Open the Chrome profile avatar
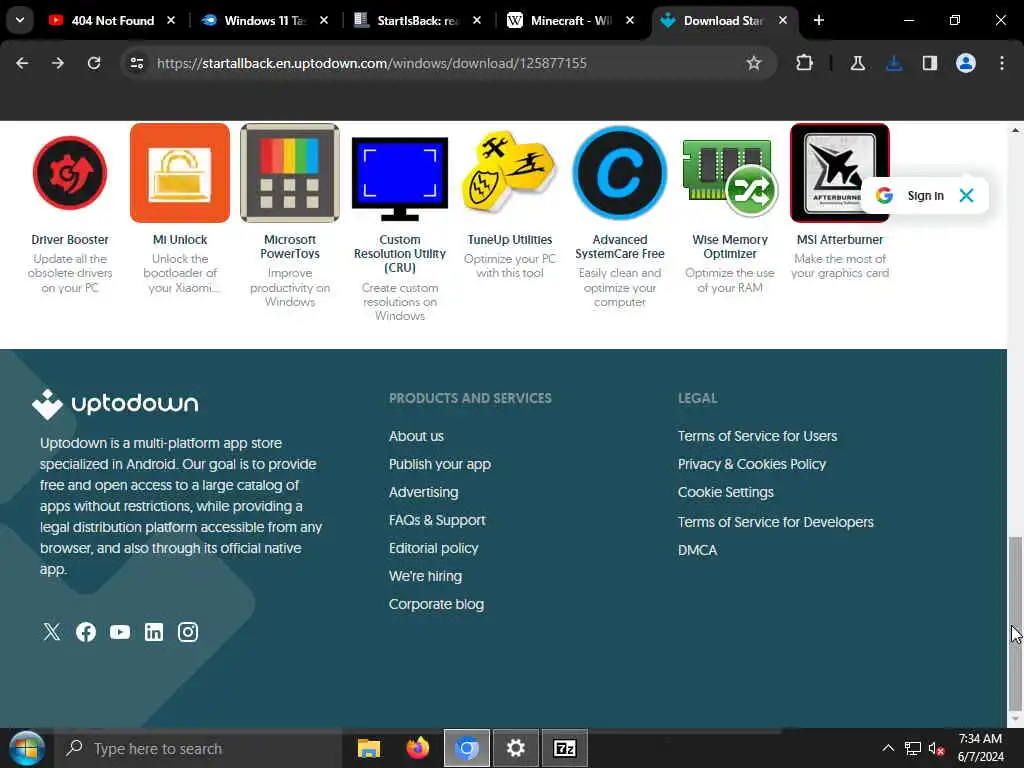Image resolution: width=1024 pixels, height=768 pixels. [x=966, y=63]
